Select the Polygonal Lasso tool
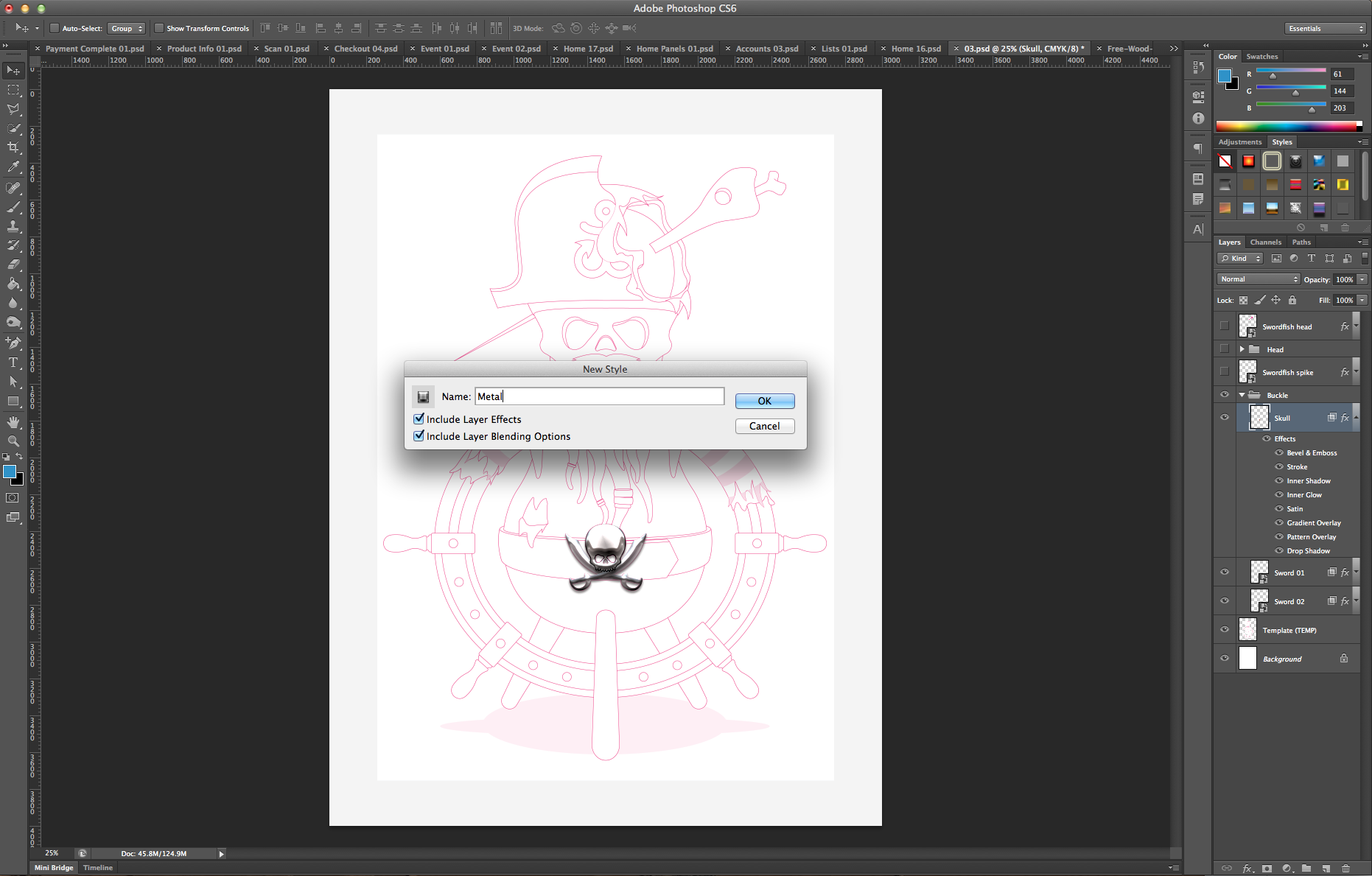The width and height of the screenshot is (1372, 876). pyautogui.click(x=13, y=109)
